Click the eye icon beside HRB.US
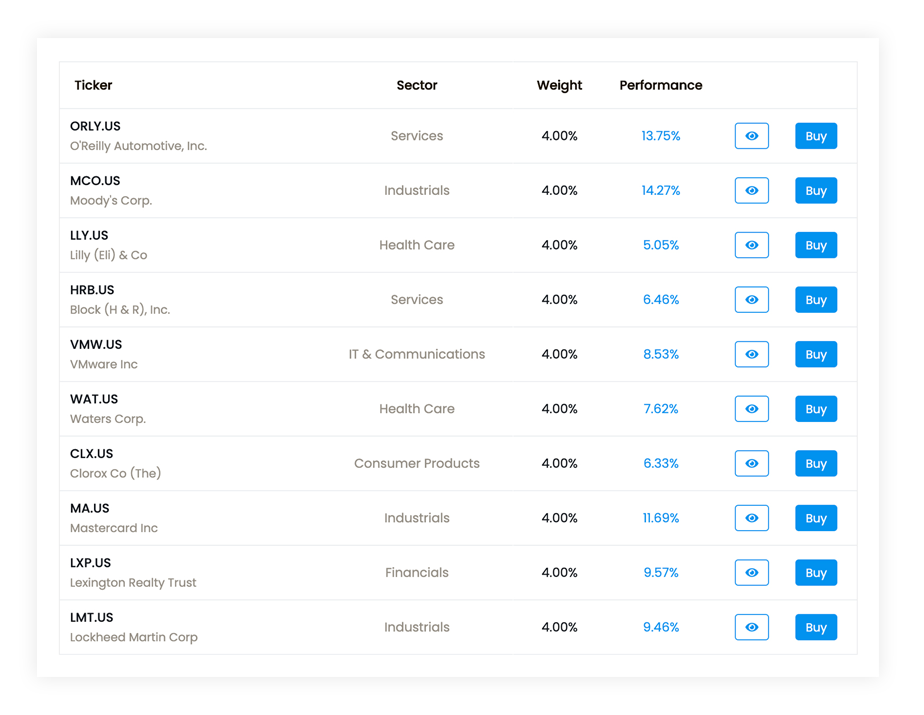This screenshot has width=924, height=715. click(x=751, y=299)
